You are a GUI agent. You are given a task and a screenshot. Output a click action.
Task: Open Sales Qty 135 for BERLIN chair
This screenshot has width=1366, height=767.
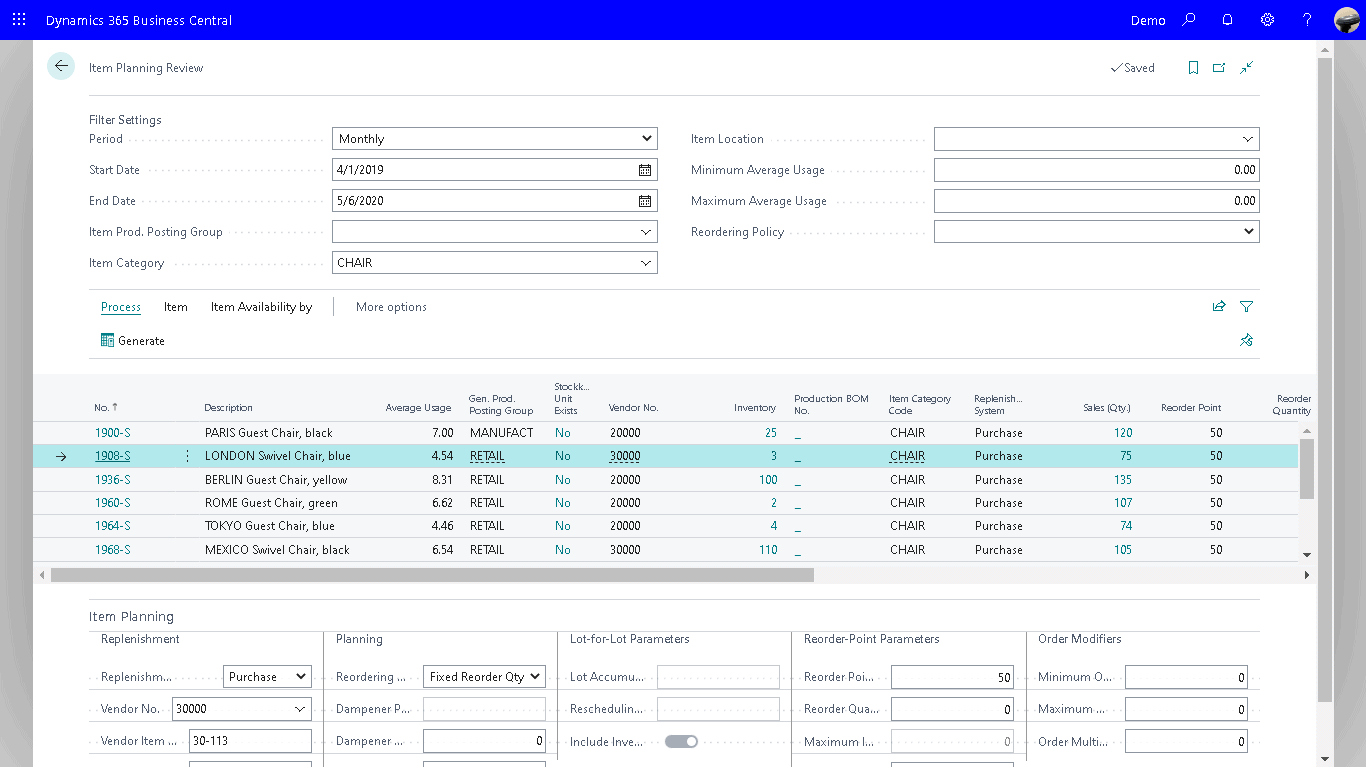[x=1123, y=480]
